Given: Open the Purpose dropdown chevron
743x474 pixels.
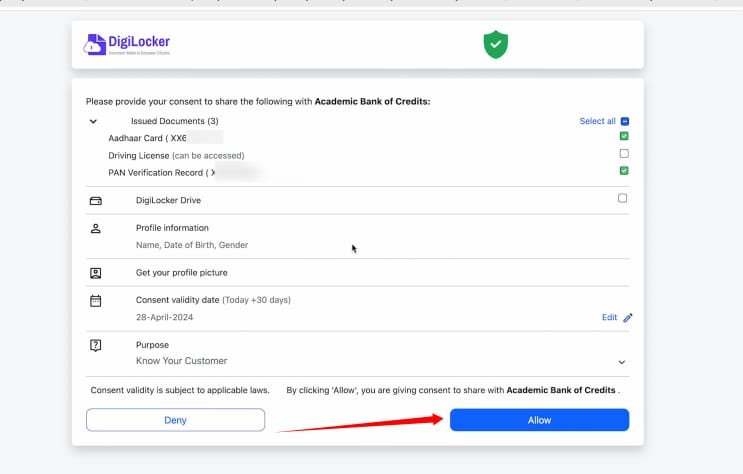Looking at the screenshot, I should 621,362.
